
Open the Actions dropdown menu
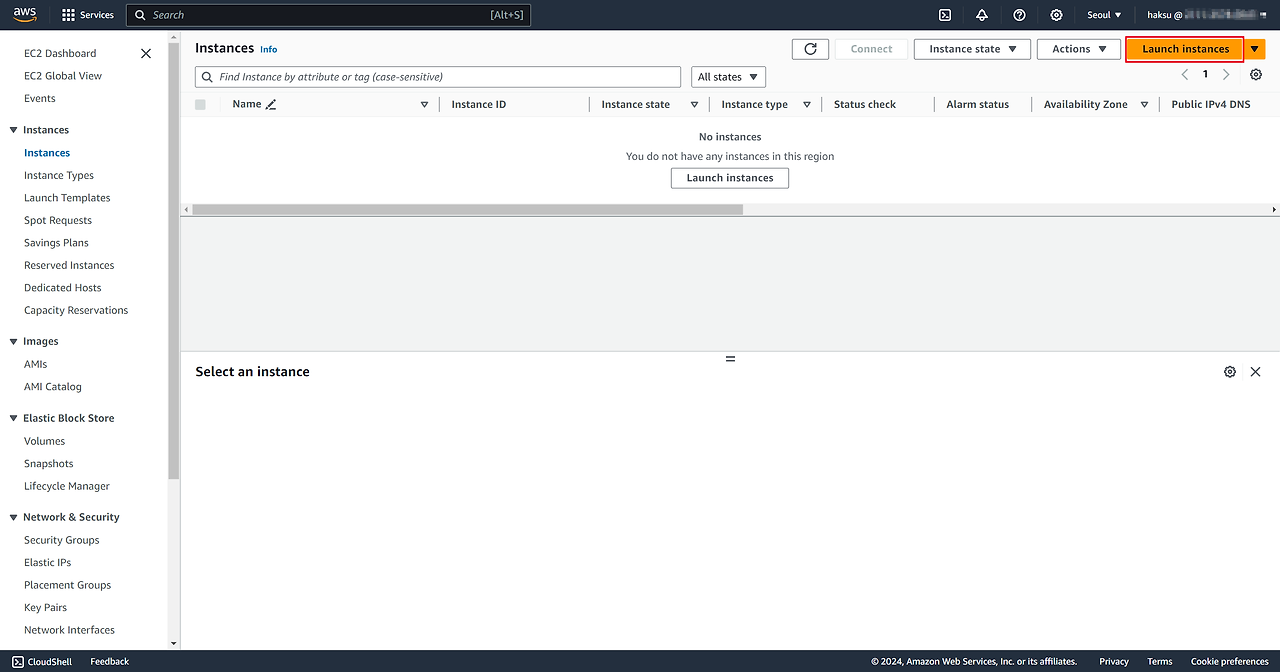point(1079,49)
